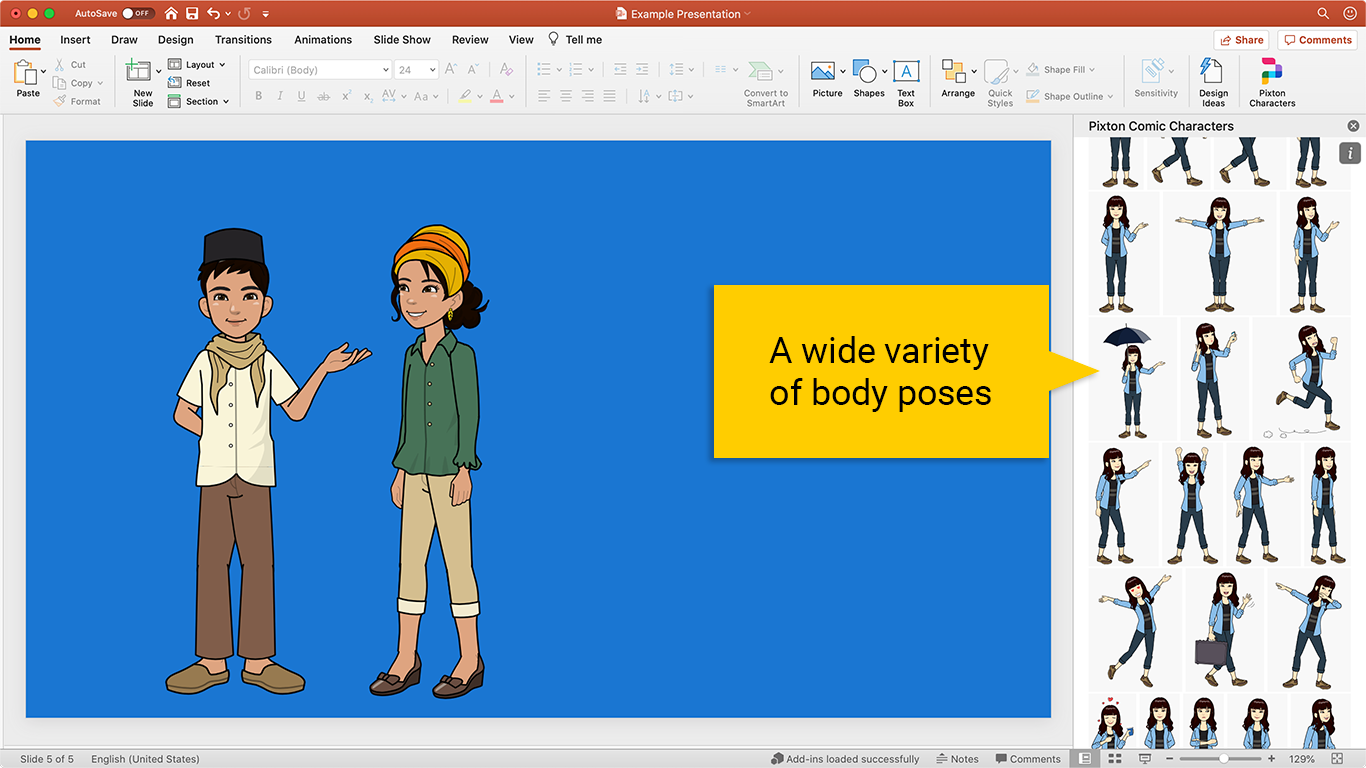This screenshot has width=1366, height=768.
Task: Open the Font Color swatch
Action: point(499,95)
